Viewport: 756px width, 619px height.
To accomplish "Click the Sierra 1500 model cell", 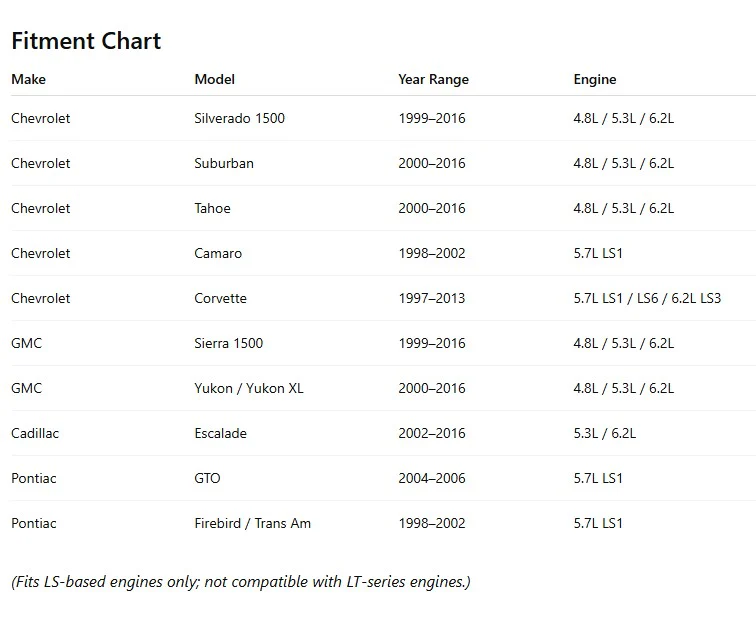I will point(229,343).
